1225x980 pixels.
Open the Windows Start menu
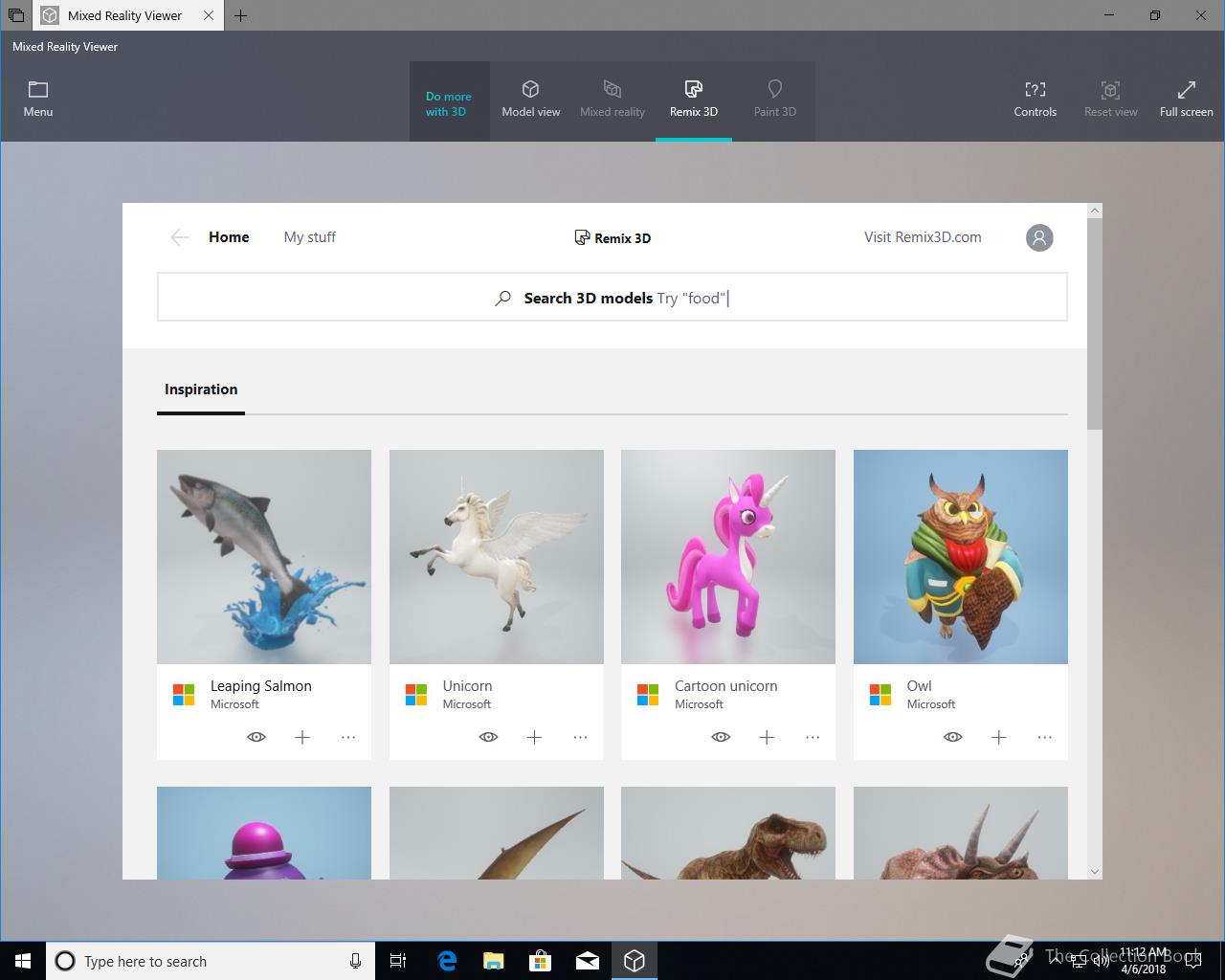pos(23,961)
